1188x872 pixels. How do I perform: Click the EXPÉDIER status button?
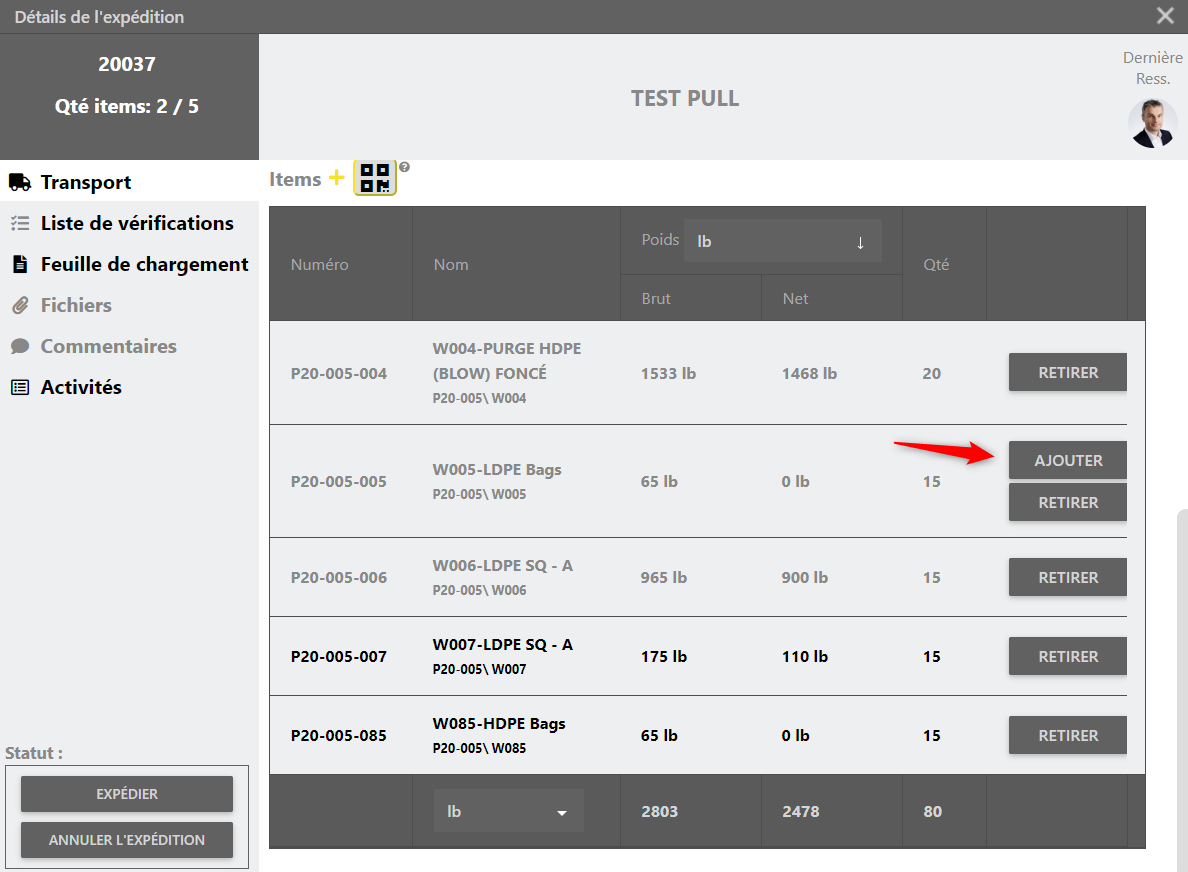tap(127, 794)
